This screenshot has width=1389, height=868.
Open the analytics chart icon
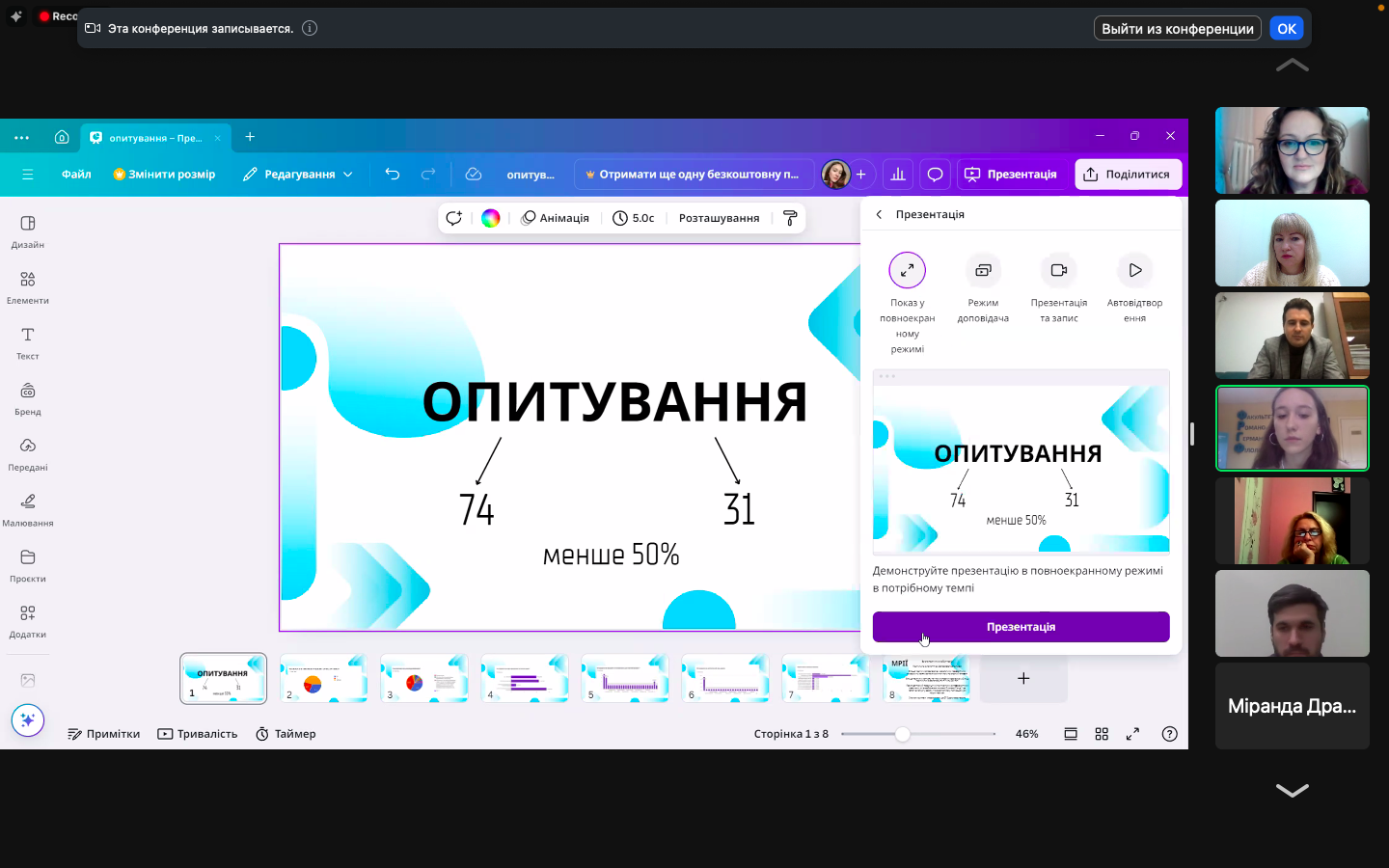pyautogui.click(x=898, y=174)
